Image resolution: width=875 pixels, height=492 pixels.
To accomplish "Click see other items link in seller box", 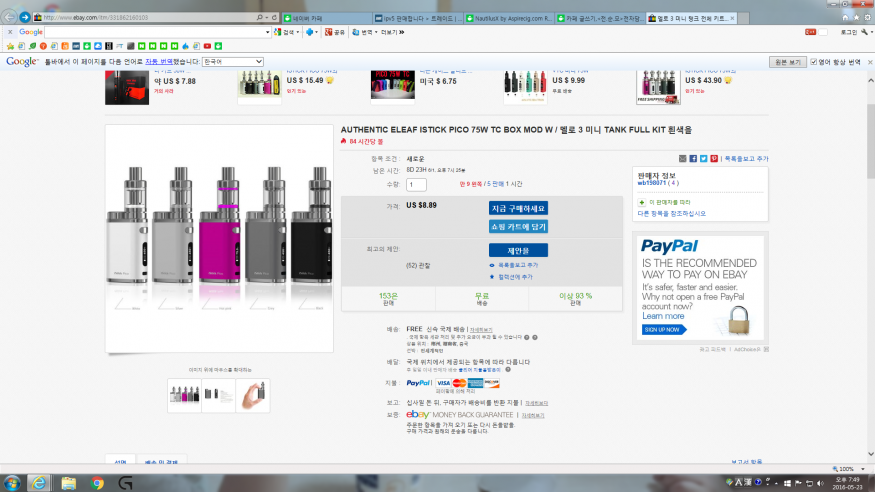I will point(671,214).
